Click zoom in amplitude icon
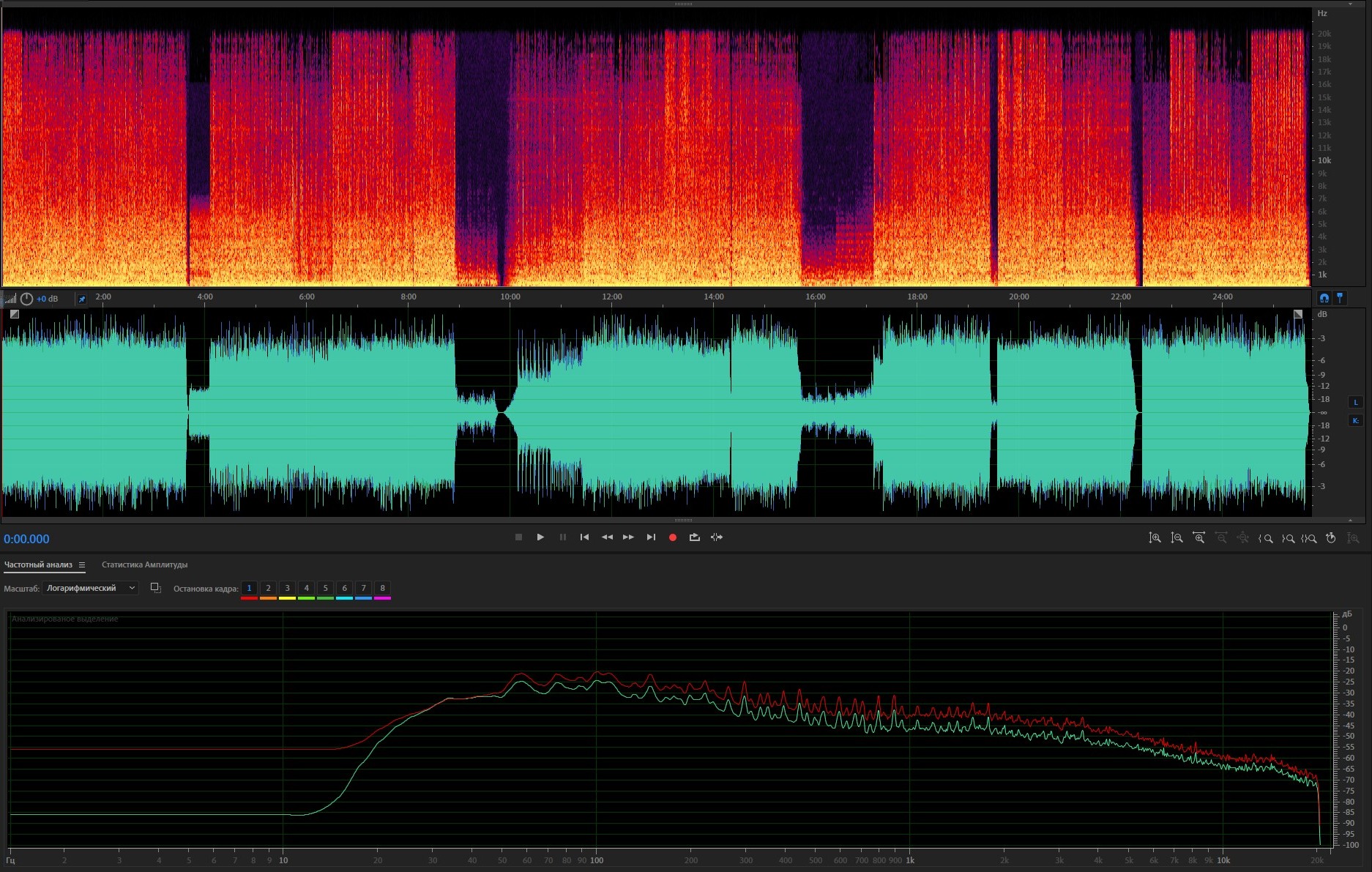This screenshot has height=872, width=1372. (x=1155, y=538)
